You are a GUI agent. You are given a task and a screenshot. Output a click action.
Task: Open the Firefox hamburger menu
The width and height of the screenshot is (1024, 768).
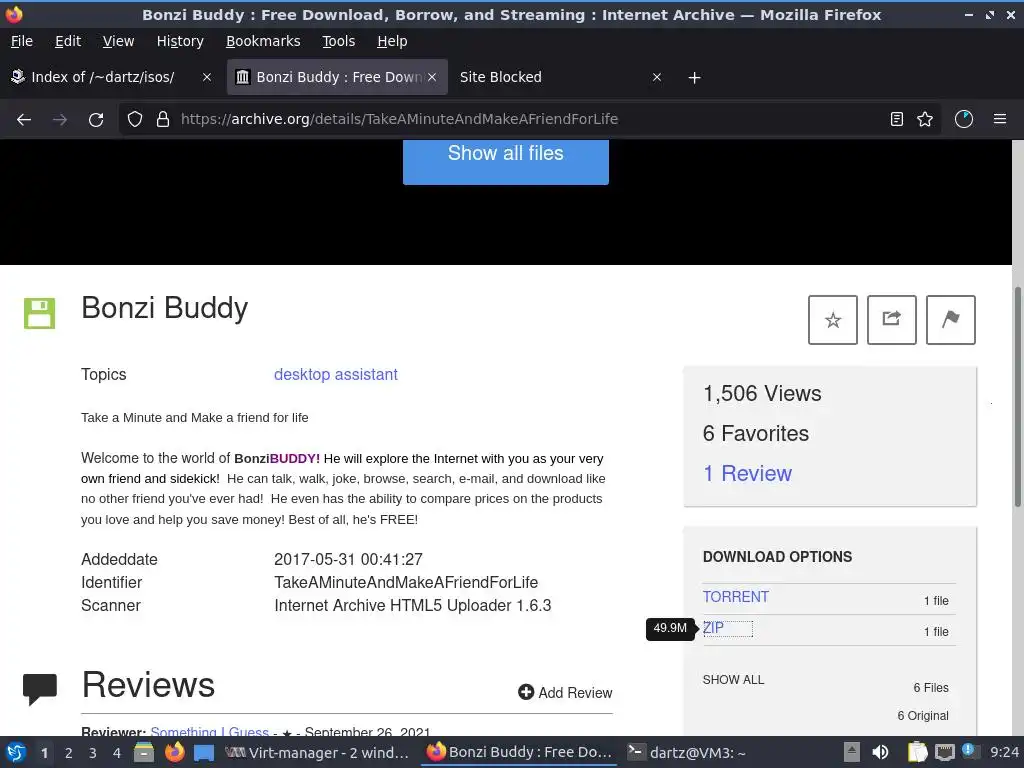(x=1000, y=119)
